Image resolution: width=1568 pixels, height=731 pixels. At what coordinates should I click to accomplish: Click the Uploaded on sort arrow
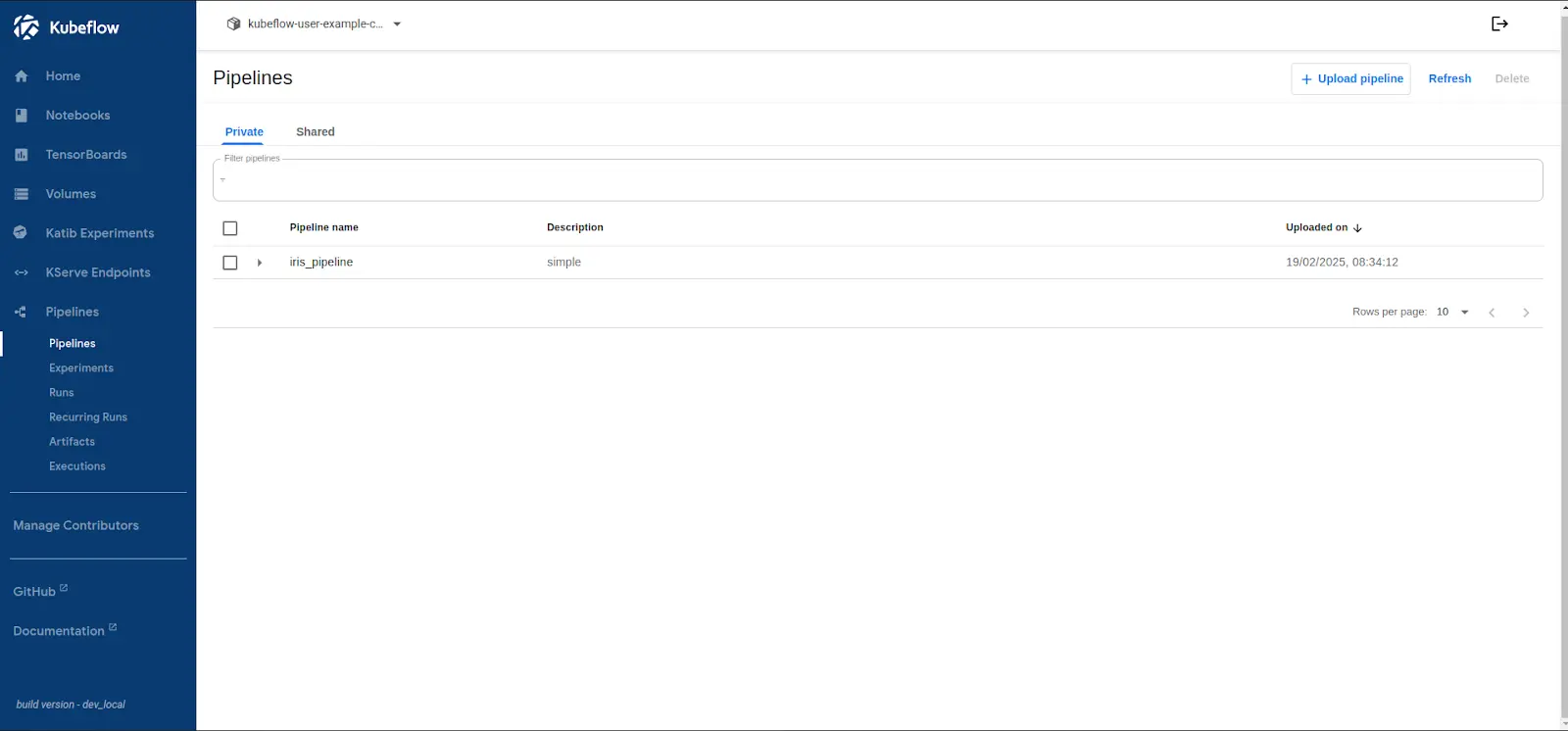[x=1357, y=228]
